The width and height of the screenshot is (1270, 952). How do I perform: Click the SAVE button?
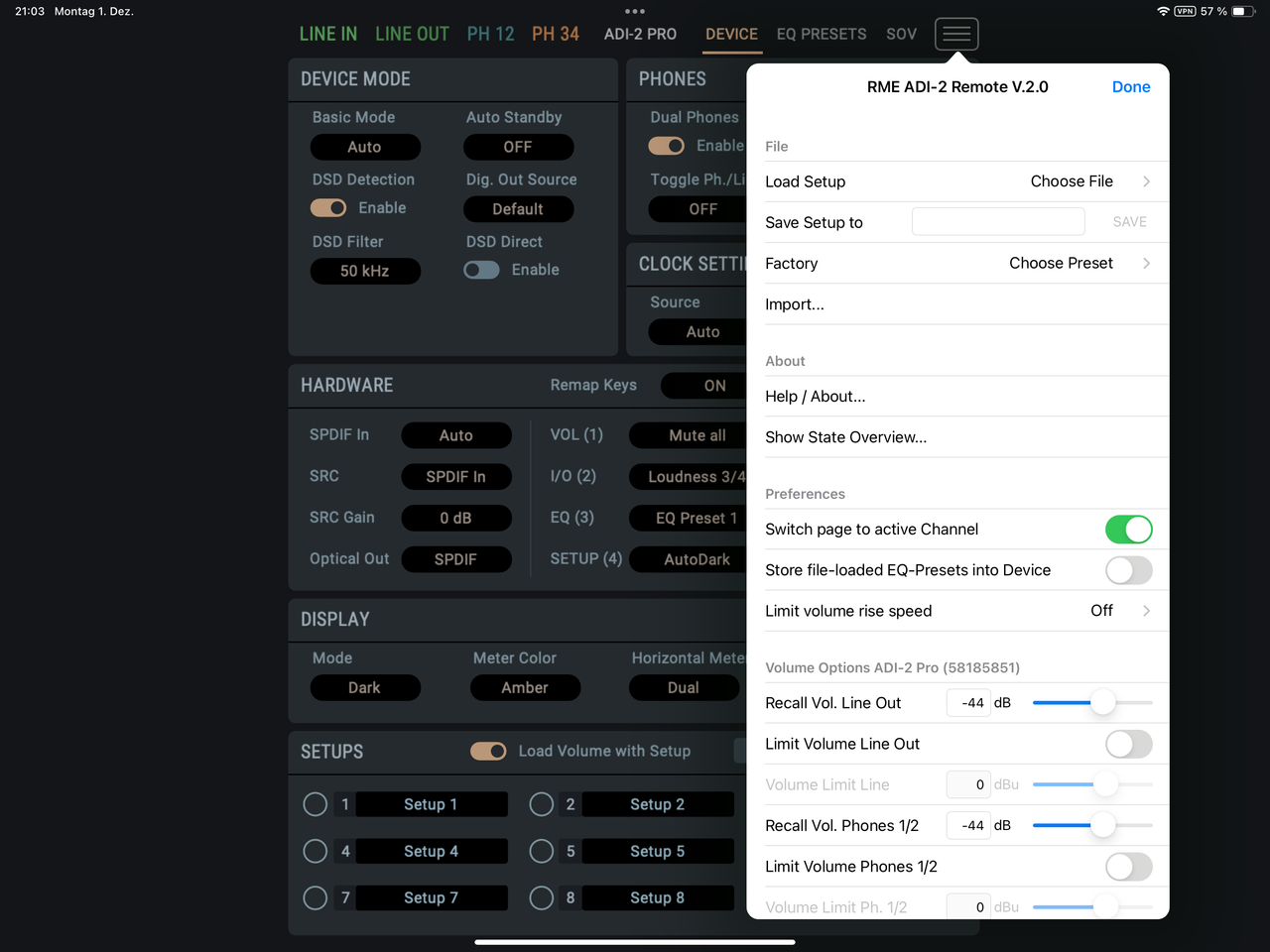coord(1129,222)
